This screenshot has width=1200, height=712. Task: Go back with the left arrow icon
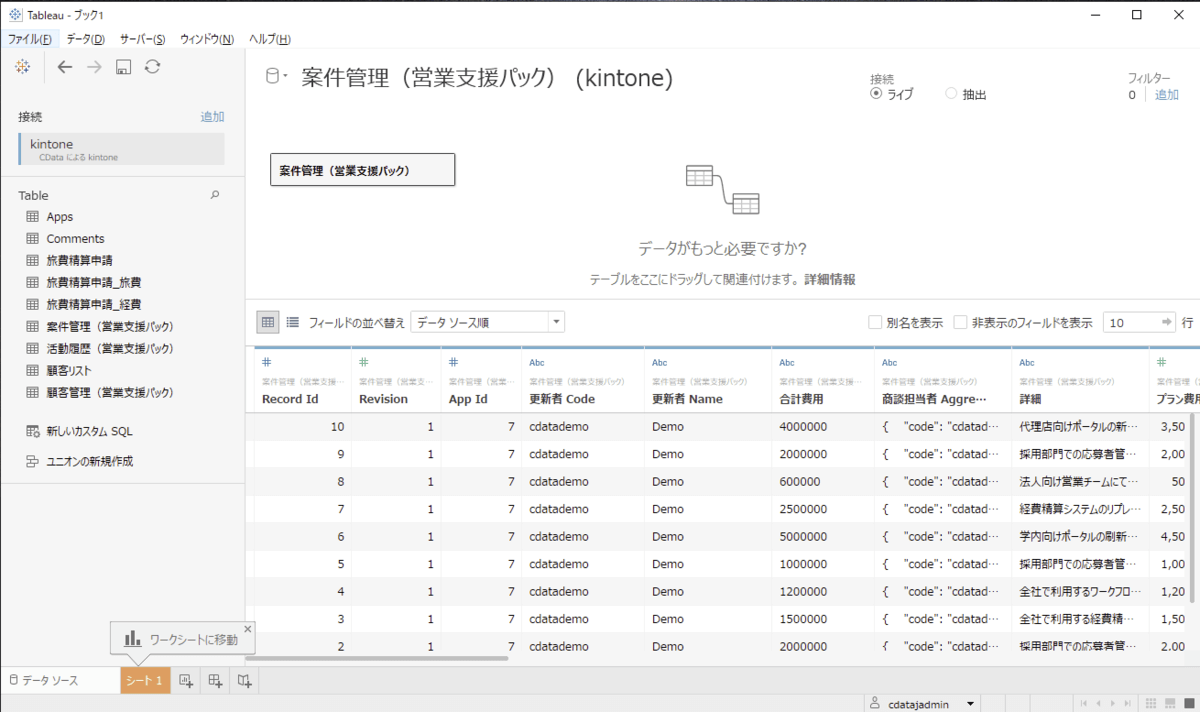tap(65, 67)
